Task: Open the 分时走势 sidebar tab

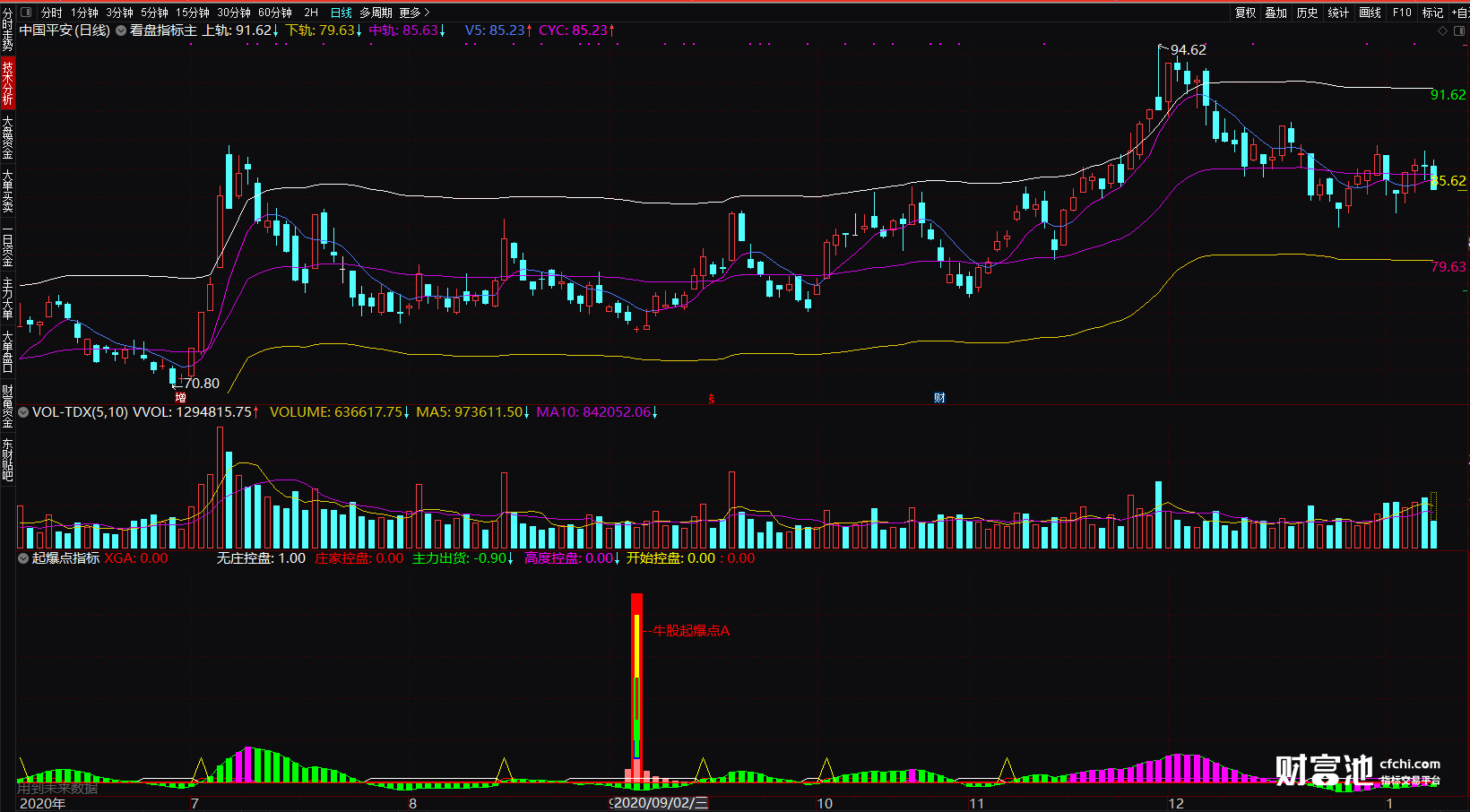Action: 7,30
